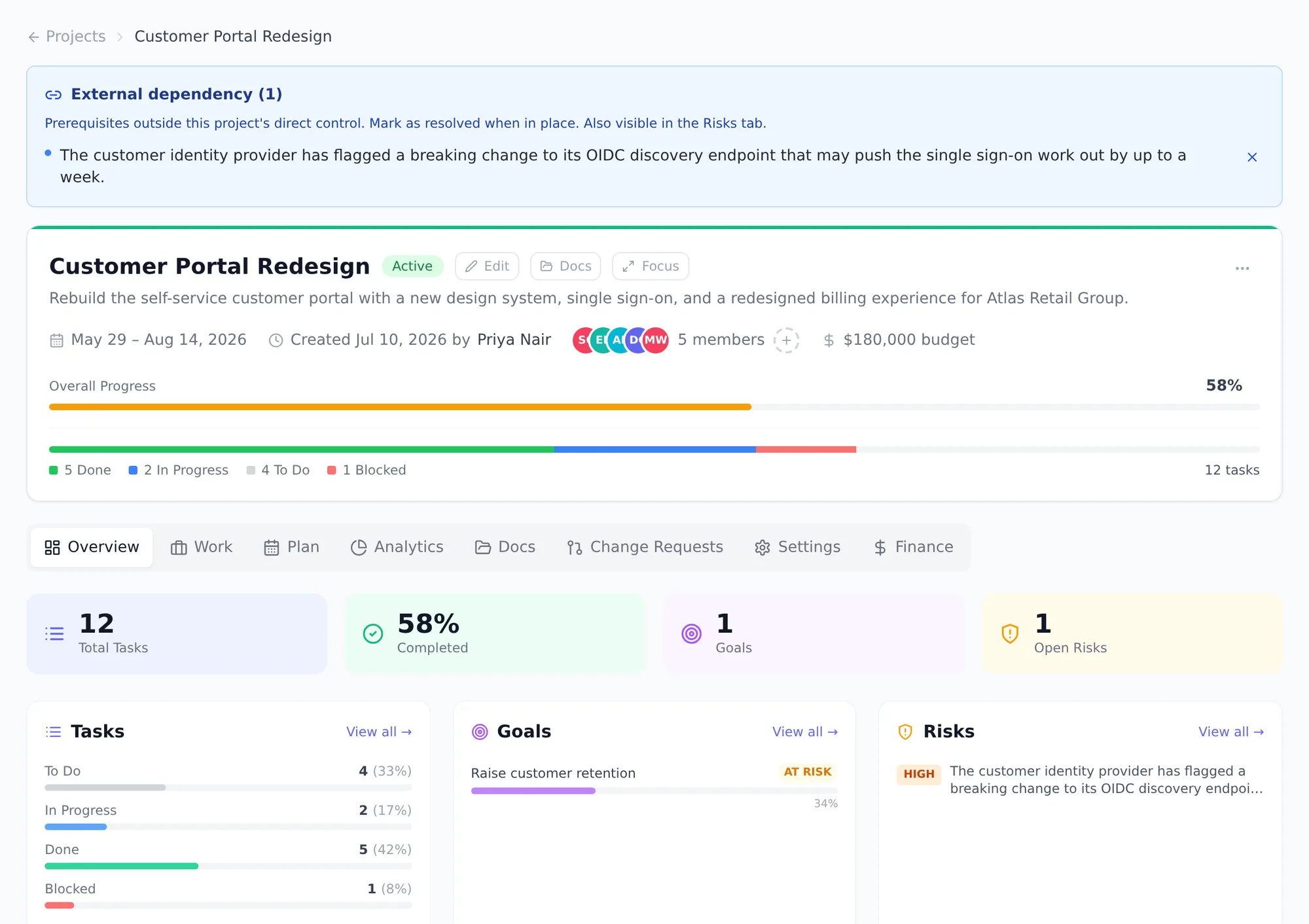Enter Focus mode
This screenshot has height=924, width=1309.
[x=651, y=266]
